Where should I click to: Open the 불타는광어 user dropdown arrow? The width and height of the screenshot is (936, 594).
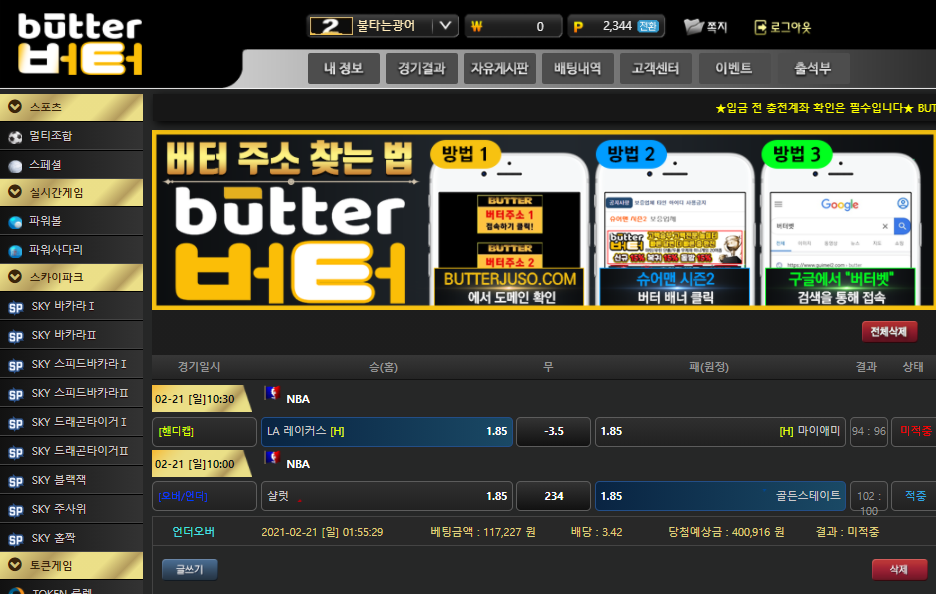(x=446, y=26)
